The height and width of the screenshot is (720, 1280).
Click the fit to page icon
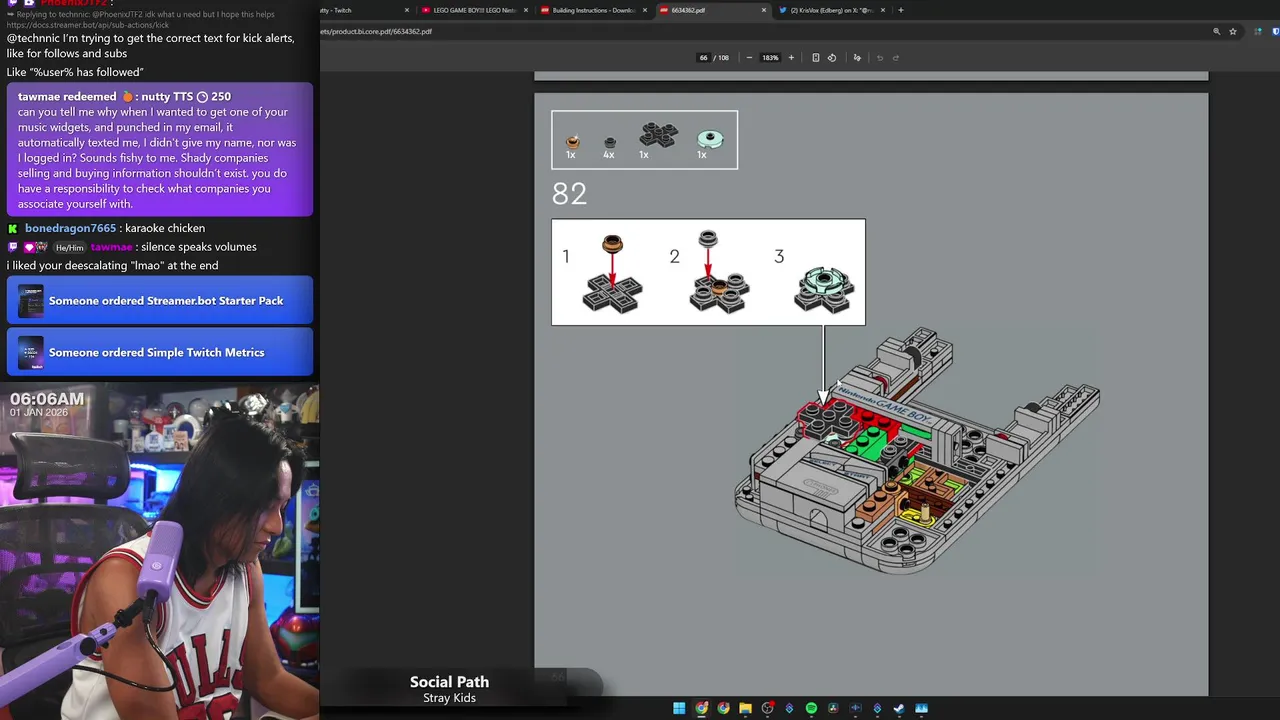click(x=815, y=58)
